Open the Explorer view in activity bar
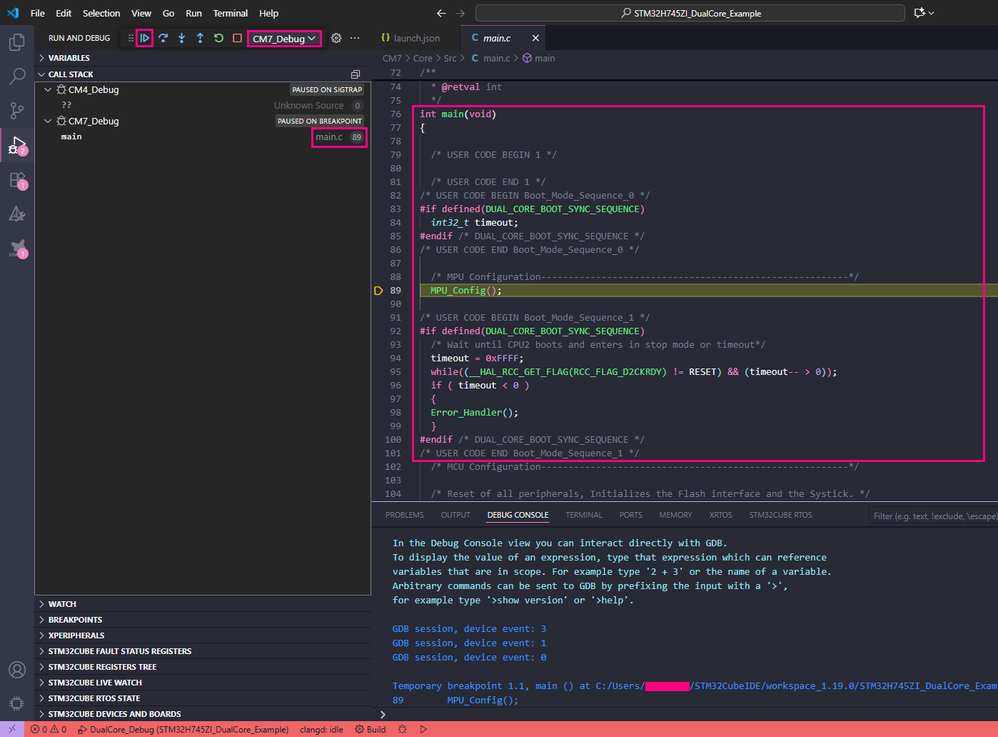Image resolution: width=998 pixels, height=737 pixels. click(x=17, y=42)
